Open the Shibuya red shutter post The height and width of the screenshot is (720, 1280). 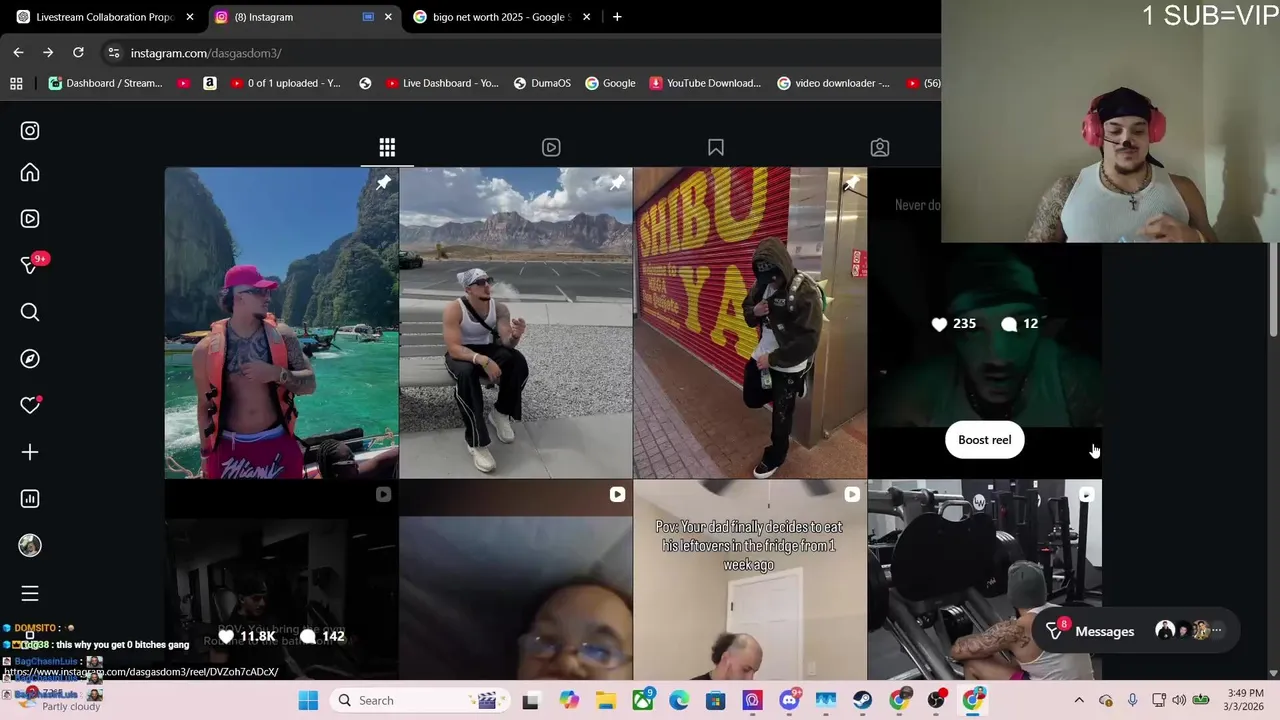pos(750,323)
